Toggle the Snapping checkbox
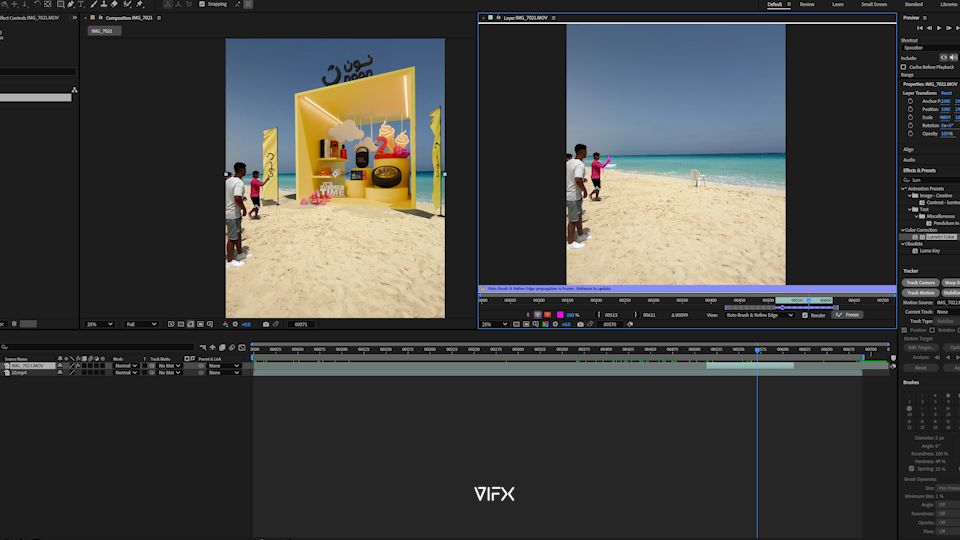Image resolution: width=960 pixels, height=540 pixels. click(202, 4)
